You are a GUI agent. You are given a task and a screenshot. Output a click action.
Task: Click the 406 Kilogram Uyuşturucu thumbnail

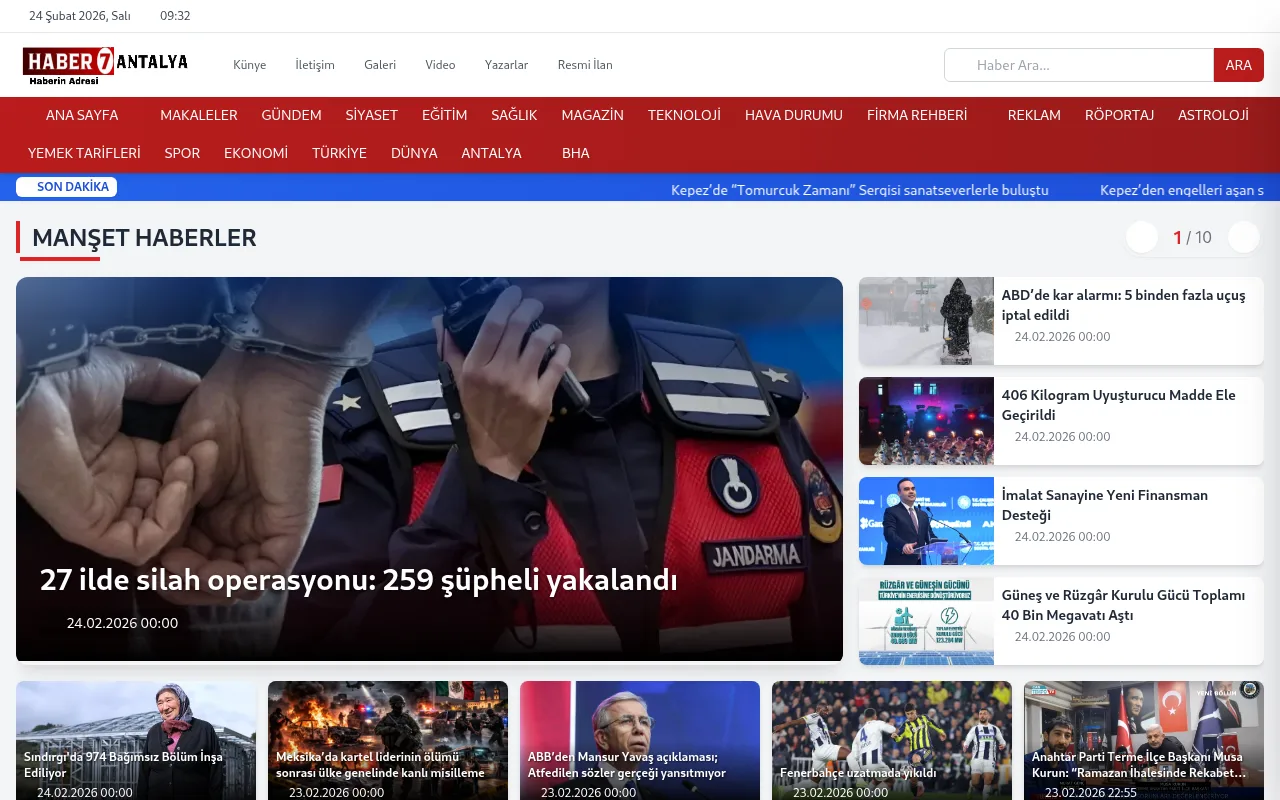926,421
